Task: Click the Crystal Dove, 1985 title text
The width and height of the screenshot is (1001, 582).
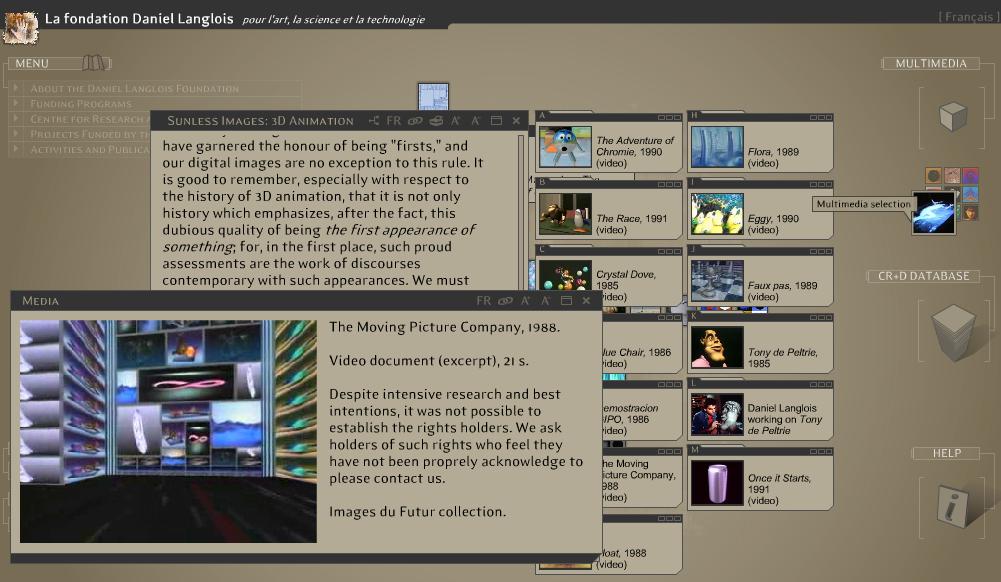Action: [626, 280]
